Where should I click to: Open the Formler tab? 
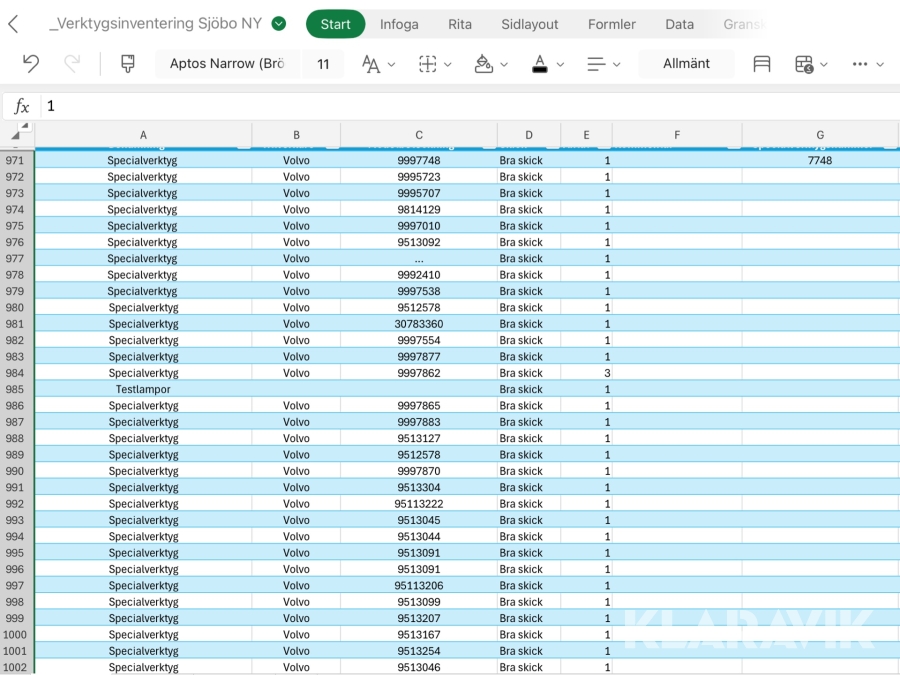click(612, 24)
